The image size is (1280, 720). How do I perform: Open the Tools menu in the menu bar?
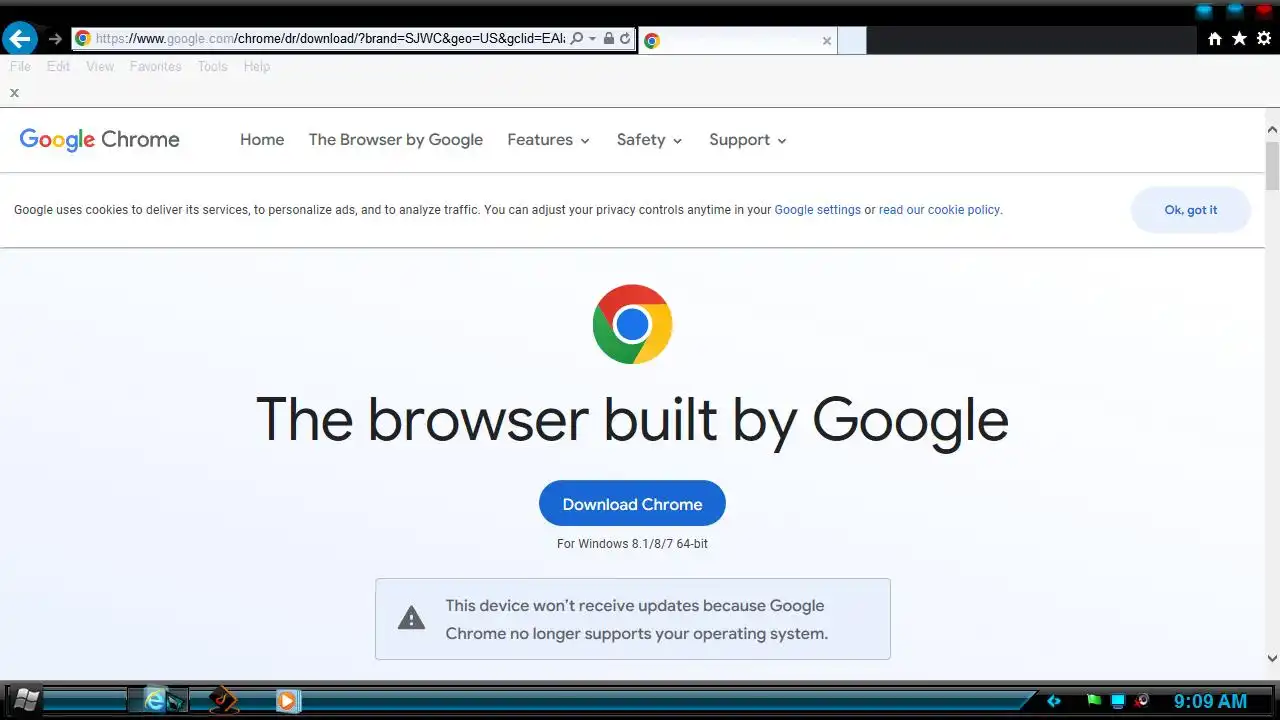[212, 66]
